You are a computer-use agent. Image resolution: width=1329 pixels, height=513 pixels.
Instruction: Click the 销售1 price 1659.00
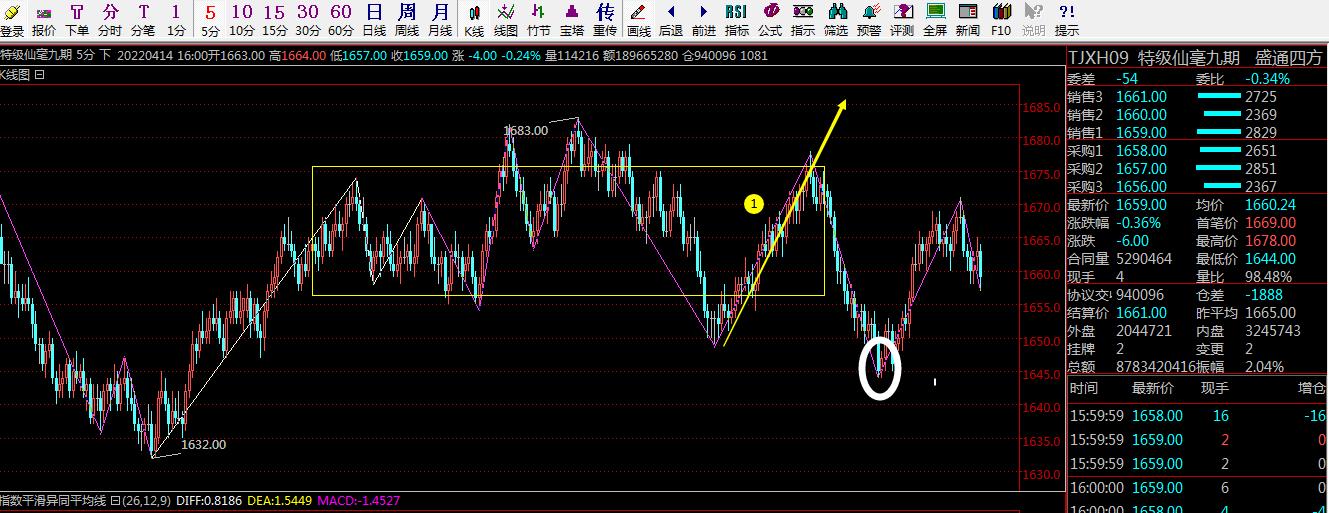tap(1142, 132)
